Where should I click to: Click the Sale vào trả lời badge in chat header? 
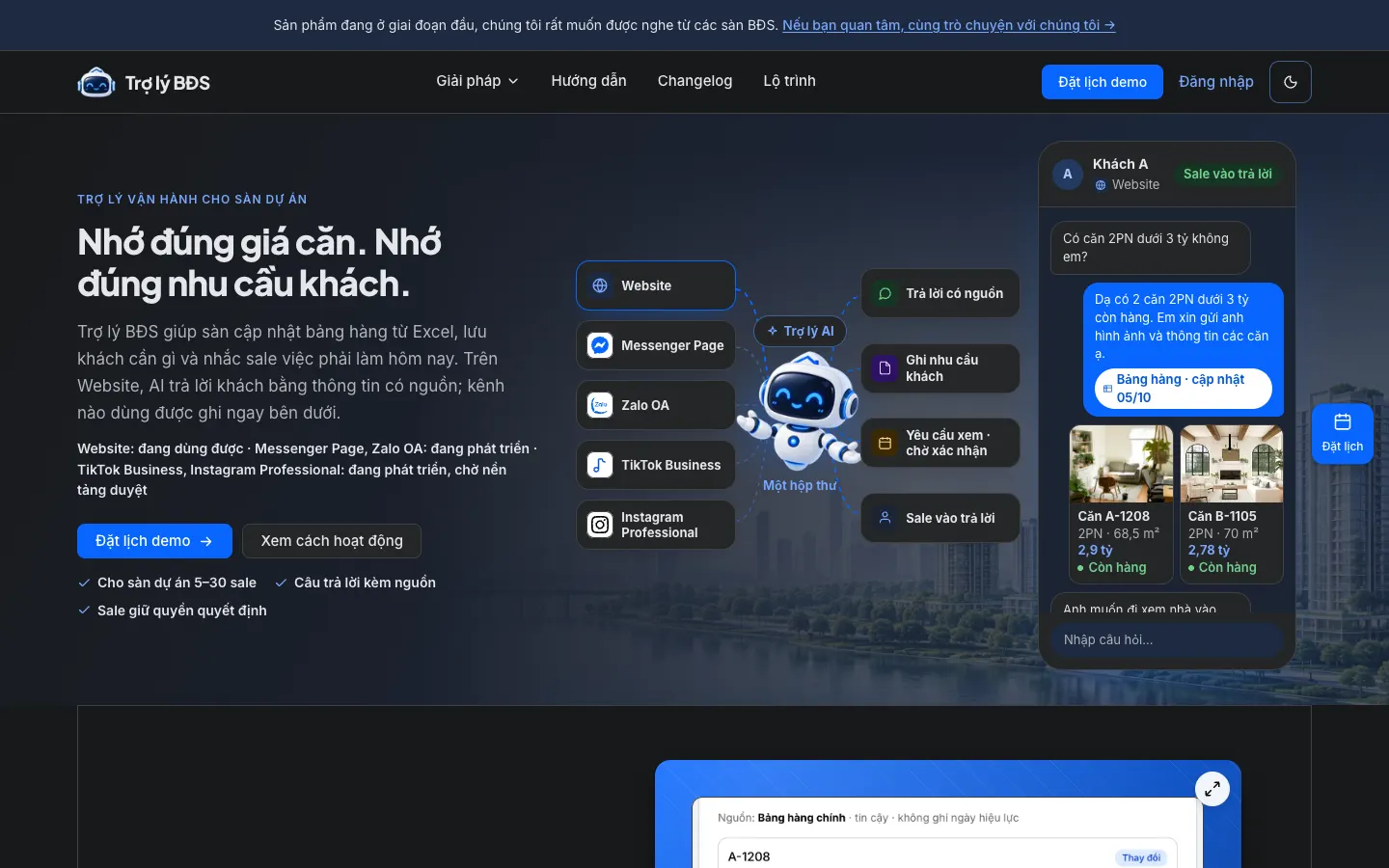click(1227, 174)
